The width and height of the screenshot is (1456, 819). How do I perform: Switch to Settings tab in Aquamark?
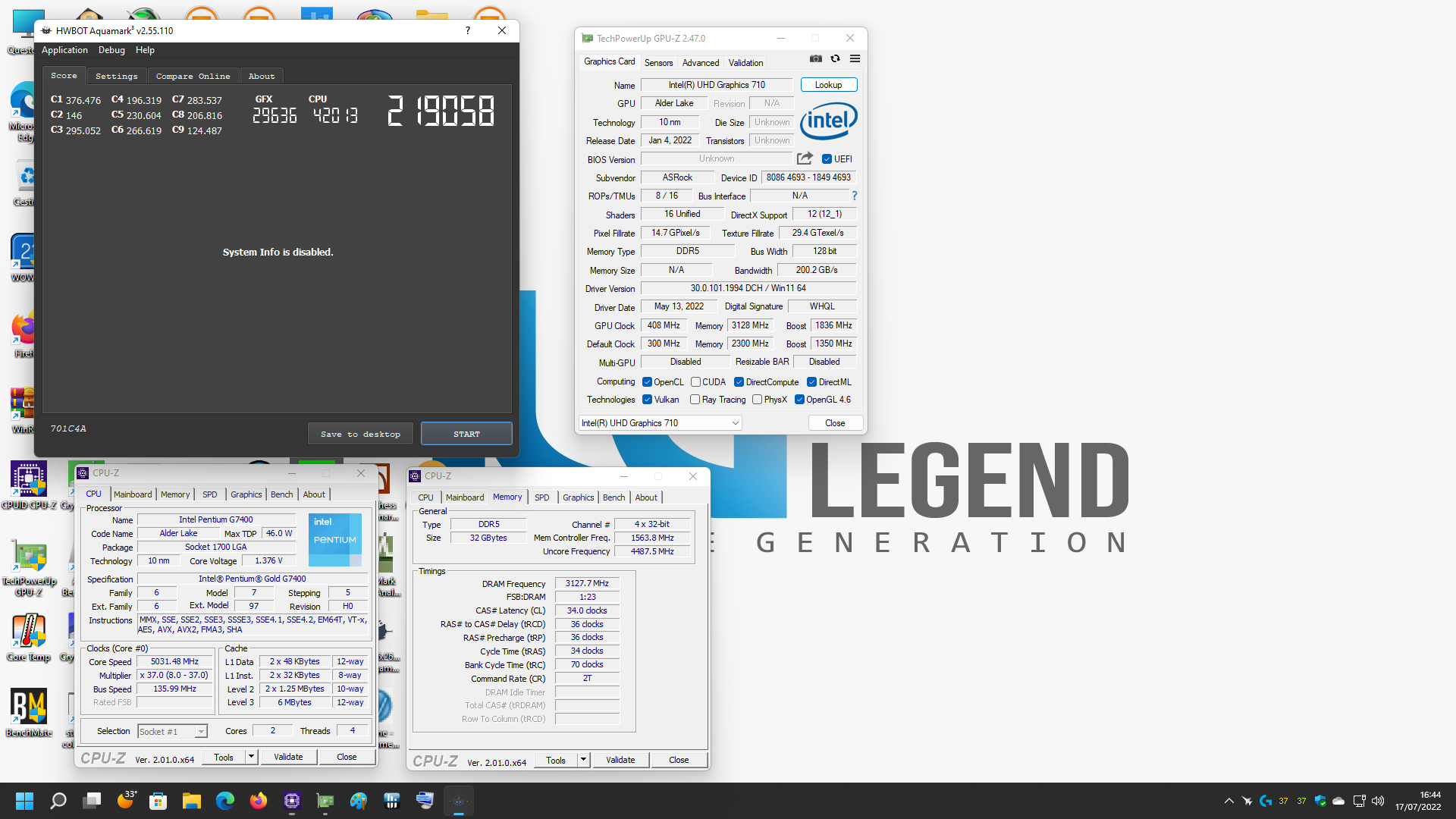117,76
